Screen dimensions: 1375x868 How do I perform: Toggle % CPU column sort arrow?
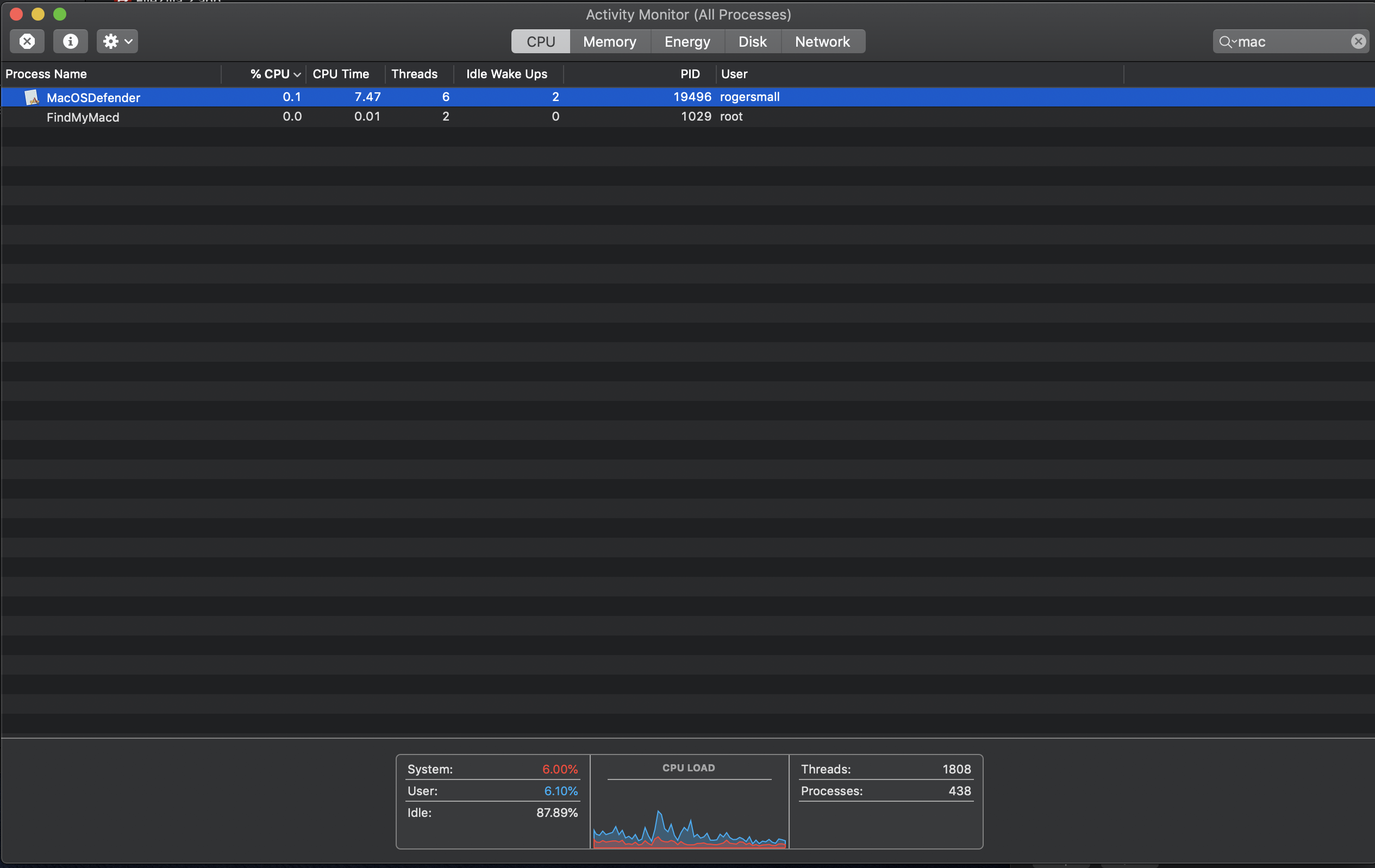[x=297, y=74]
